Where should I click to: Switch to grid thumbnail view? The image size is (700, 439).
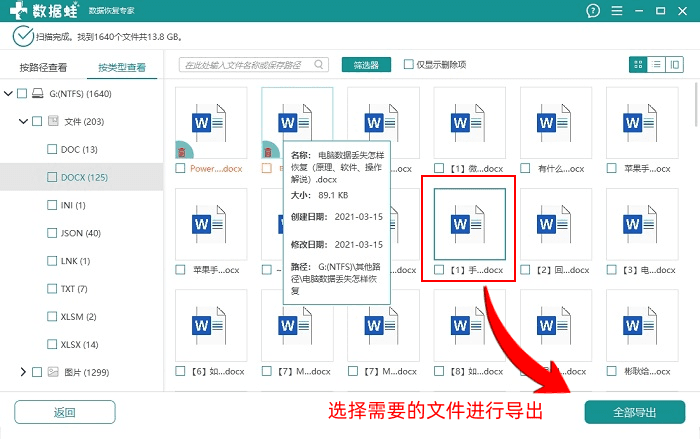[x=638, y=65]
